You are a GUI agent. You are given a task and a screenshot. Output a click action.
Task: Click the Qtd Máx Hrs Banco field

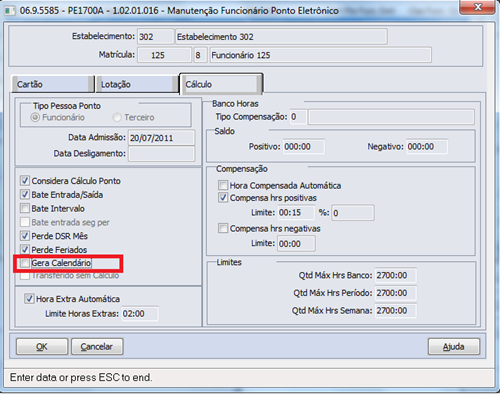[x=396, y=275]
